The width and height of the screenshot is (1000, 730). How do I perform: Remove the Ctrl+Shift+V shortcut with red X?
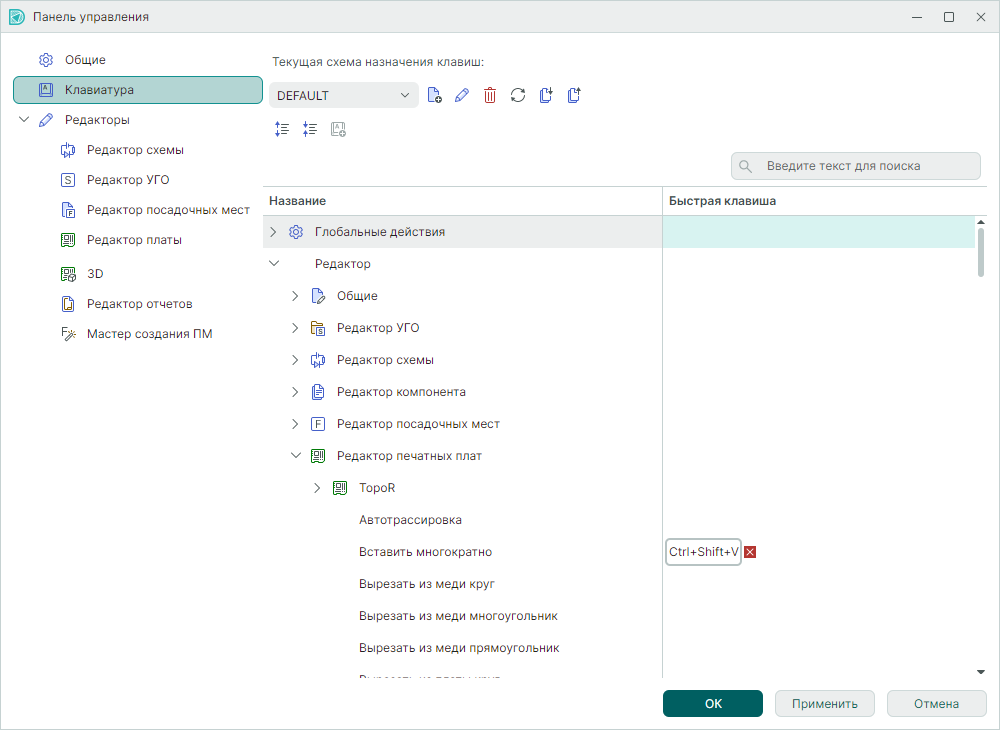[750, 552]
